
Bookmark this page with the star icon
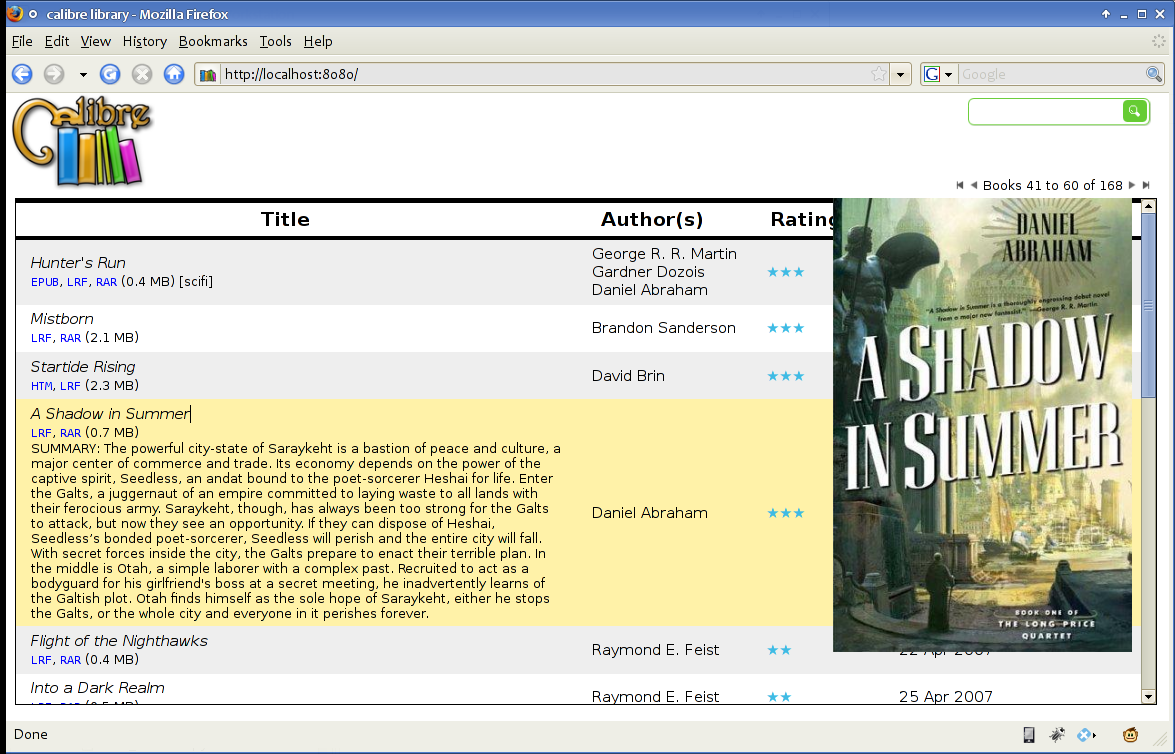879,74
